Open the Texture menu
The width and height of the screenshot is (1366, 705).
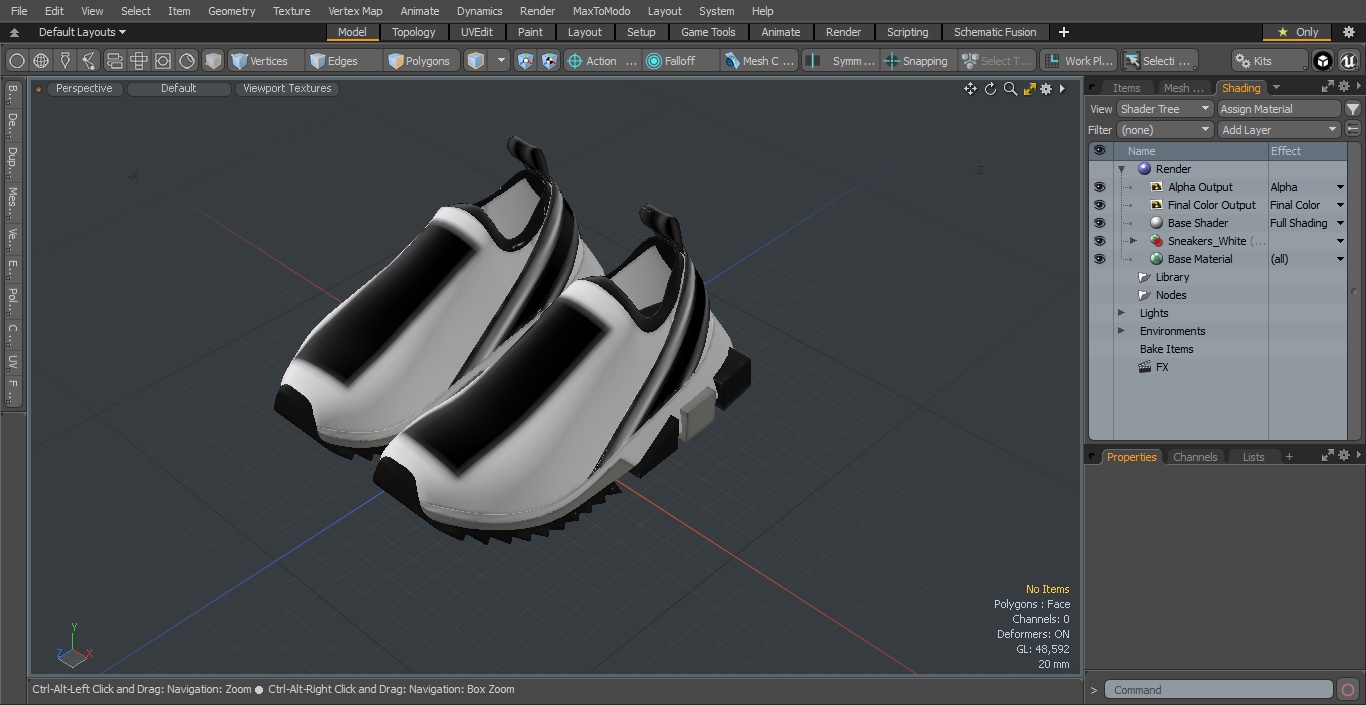pyautogui.click(x=291, y=11)
